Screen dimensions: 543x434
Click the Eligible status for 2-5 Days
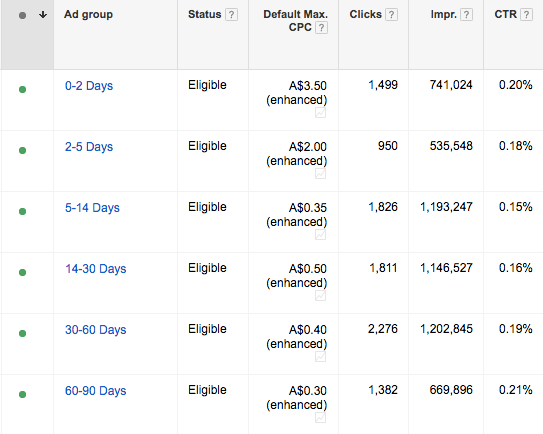tap(207, 146)
